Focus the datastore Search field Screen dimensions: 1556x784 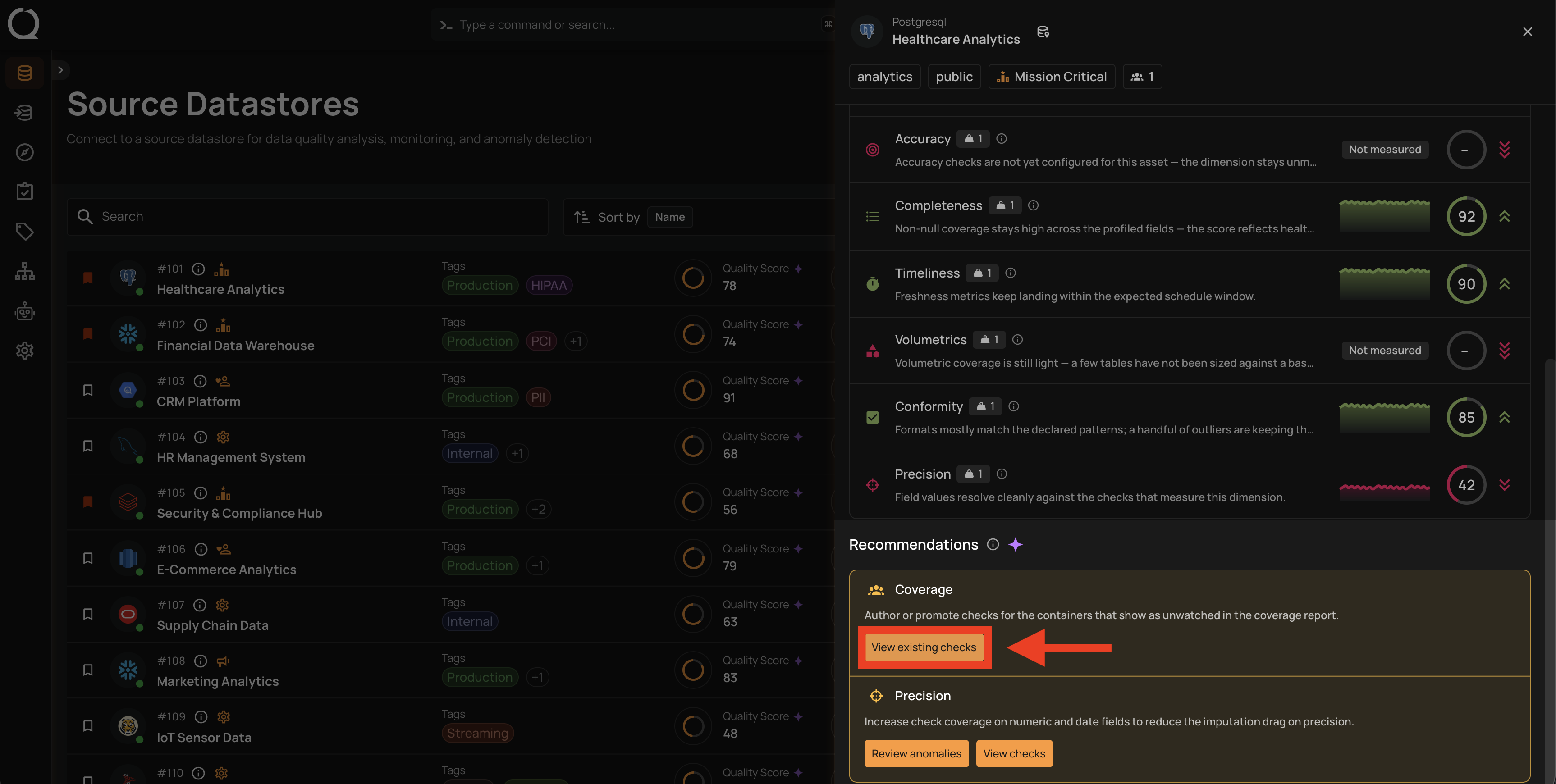click(x=307, y=217)
